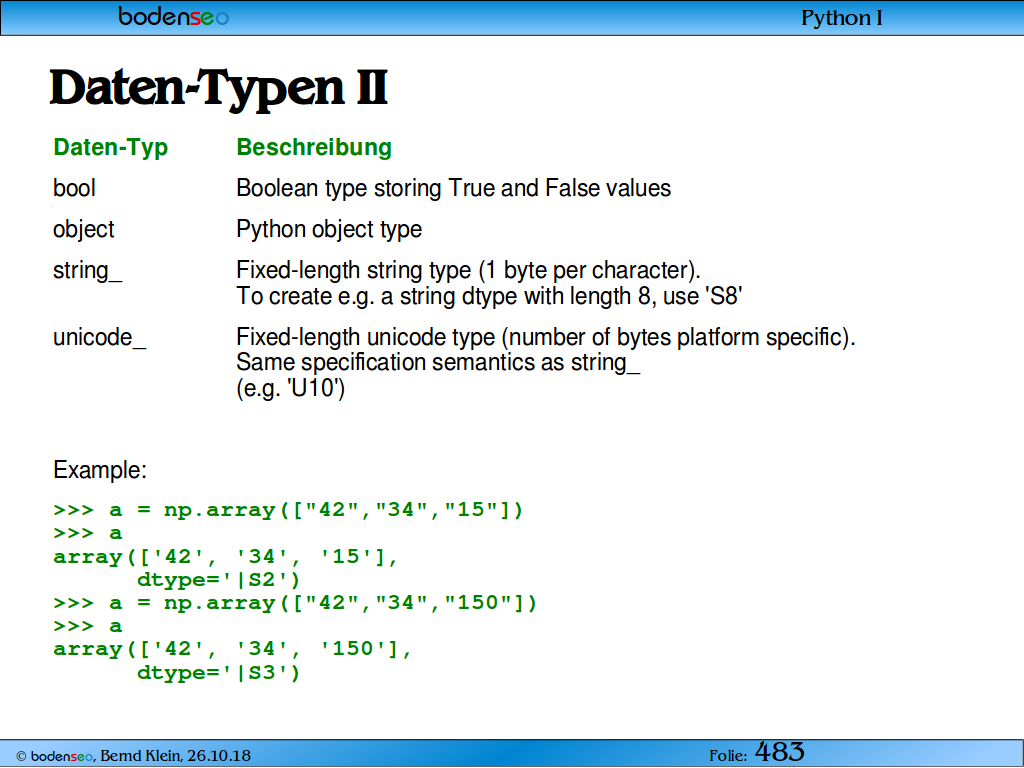
Task: Click the 'Example:' label
Action: pyautogui.click(x=100, y=470)
